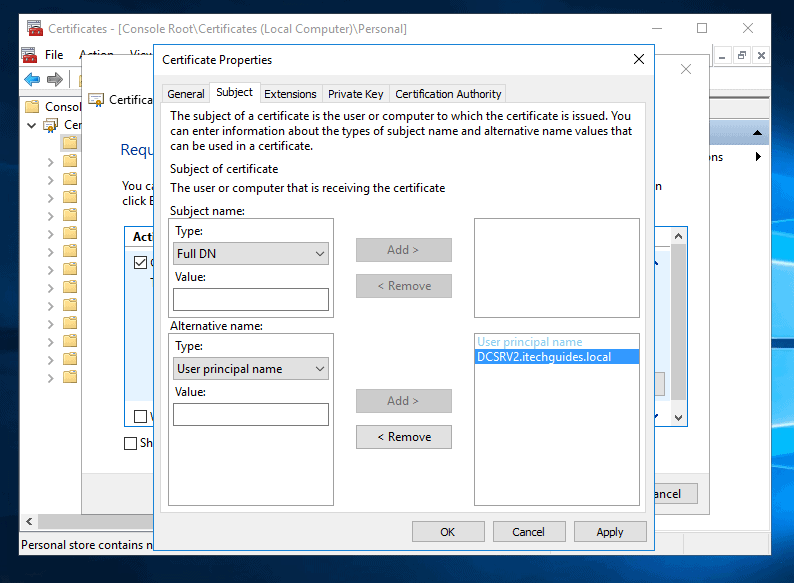Click the MMC menu bar document icon
Image resolution: width=794 pixels, height=583 pixels.
click(29, 55)
